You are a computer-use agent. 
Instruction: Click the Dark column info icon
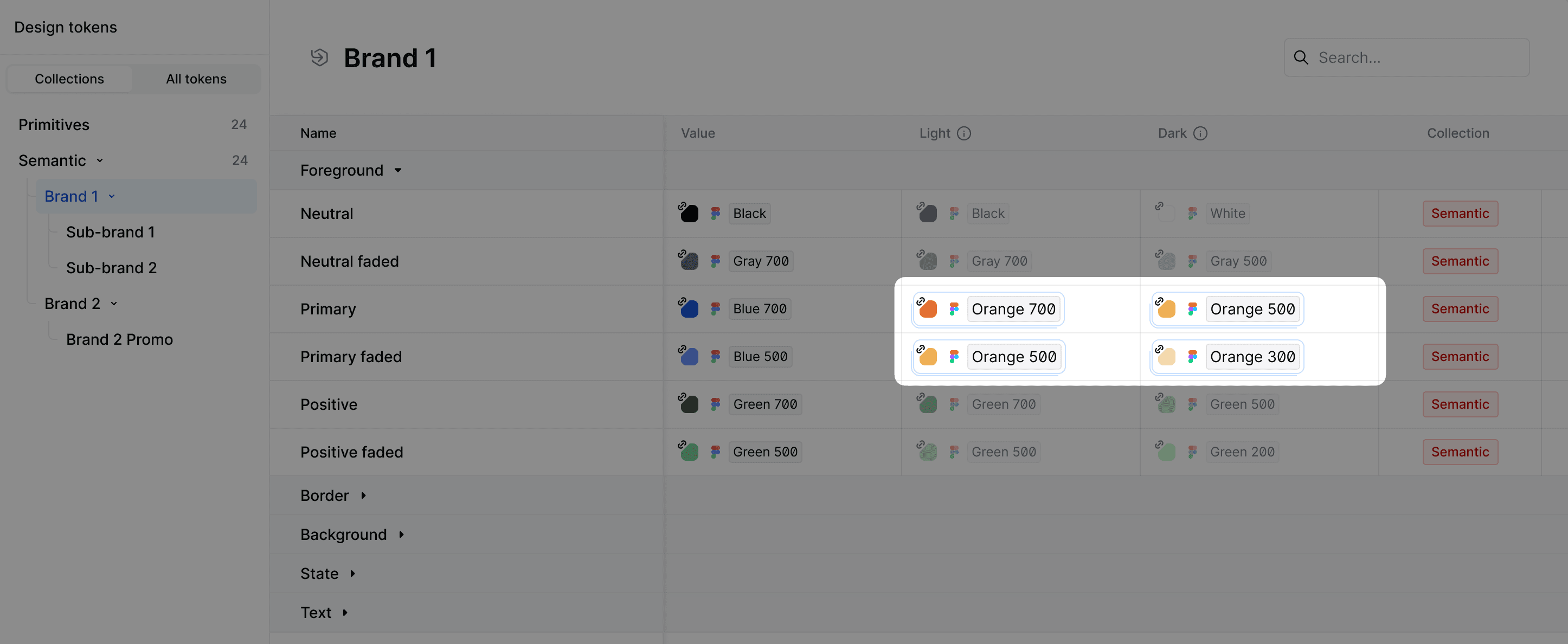pos(1200,133)
